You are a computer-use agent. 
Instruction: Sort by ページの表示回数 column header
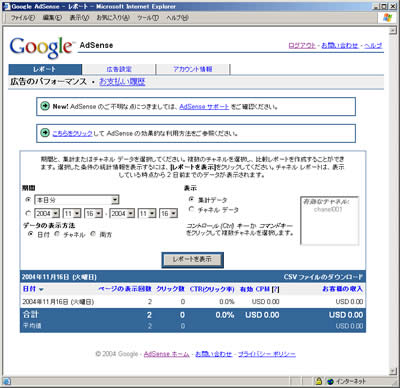pos(125,289)
